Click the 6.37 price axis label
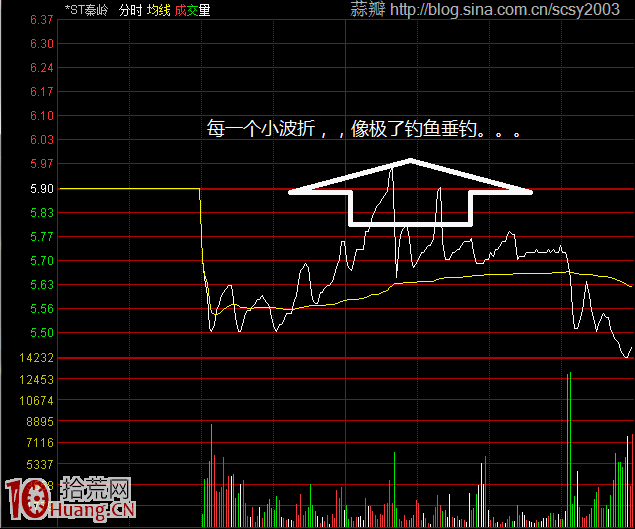635x529 pixels. pyautogui.click(x=42, y=19)
